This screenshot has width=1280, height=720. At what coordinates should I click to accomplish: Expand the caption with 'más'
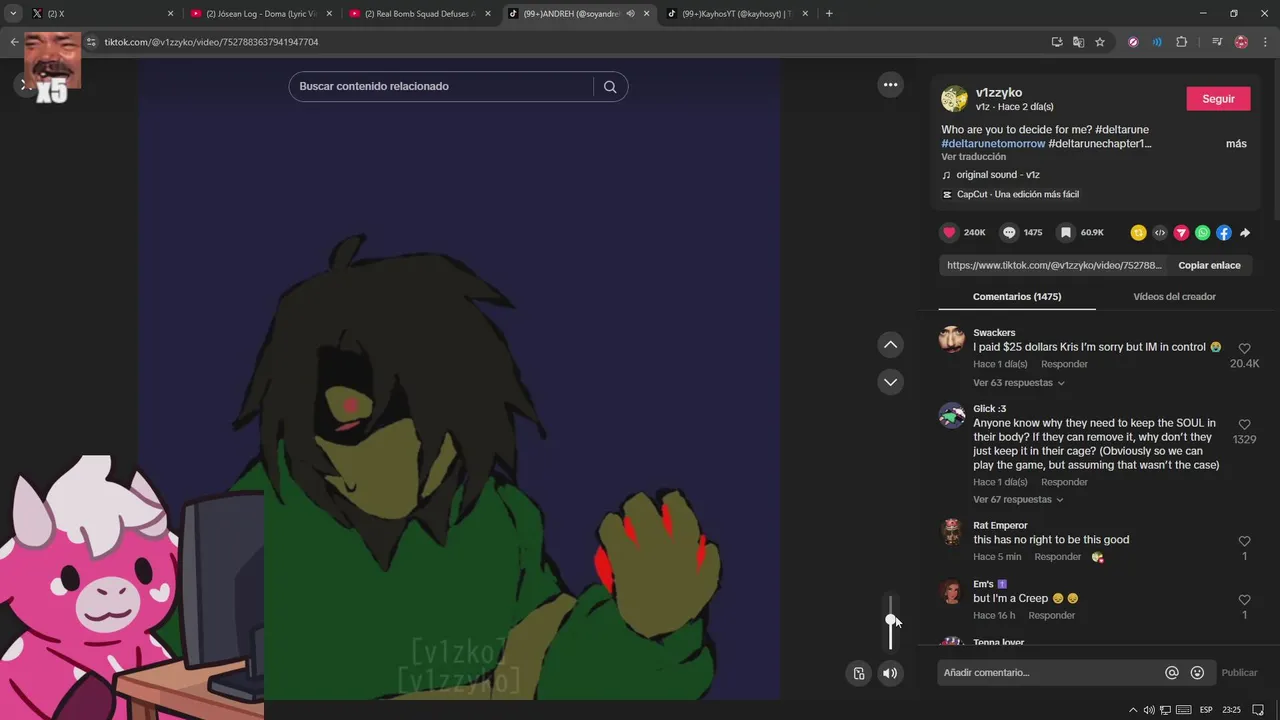pos(1236,144)
